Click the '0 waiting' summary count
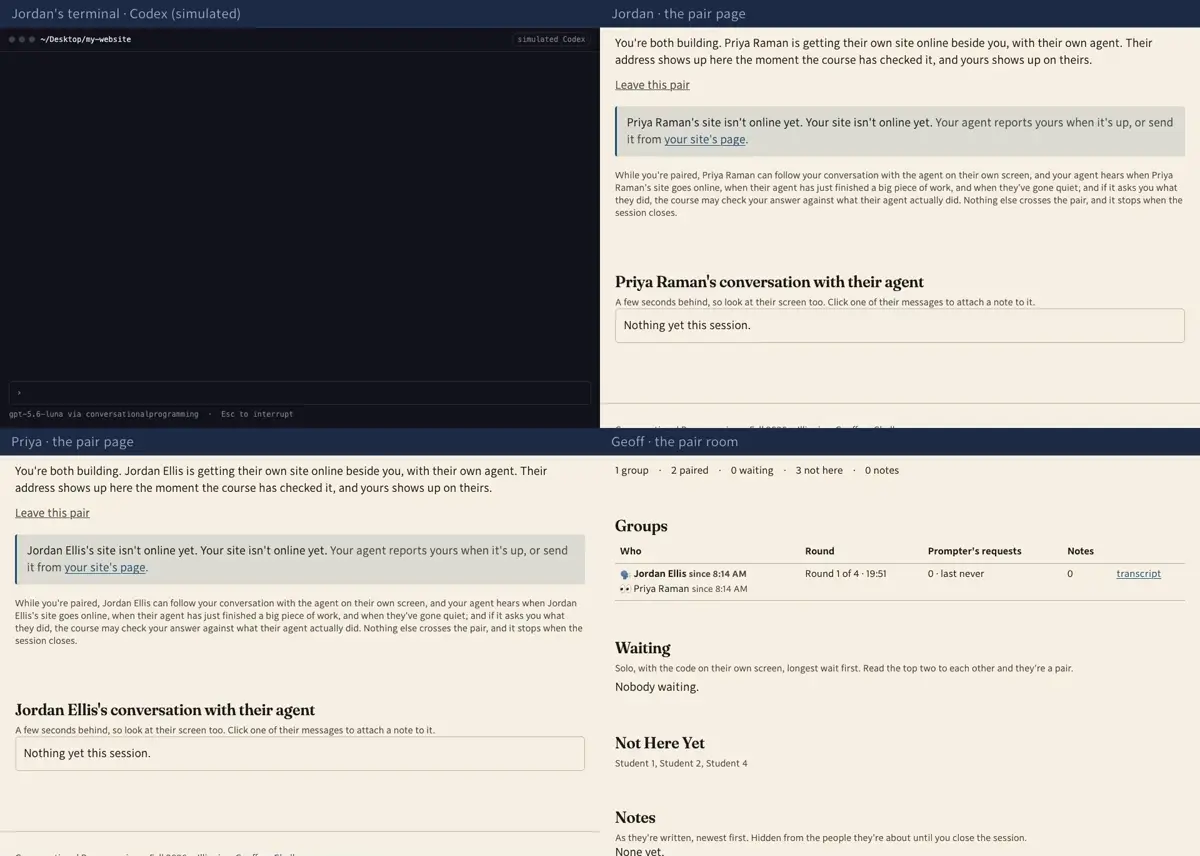1200x856 pixels. (752, 470)
